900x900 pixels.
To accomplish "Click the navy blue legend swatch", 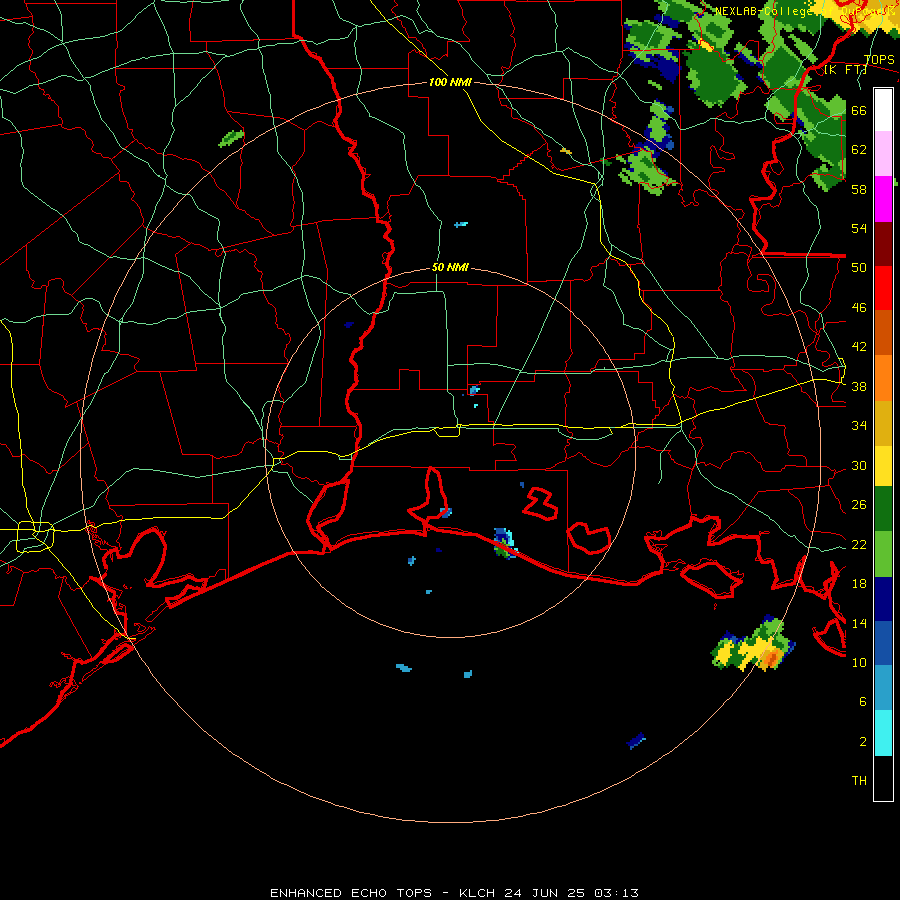I will [883, 599].
